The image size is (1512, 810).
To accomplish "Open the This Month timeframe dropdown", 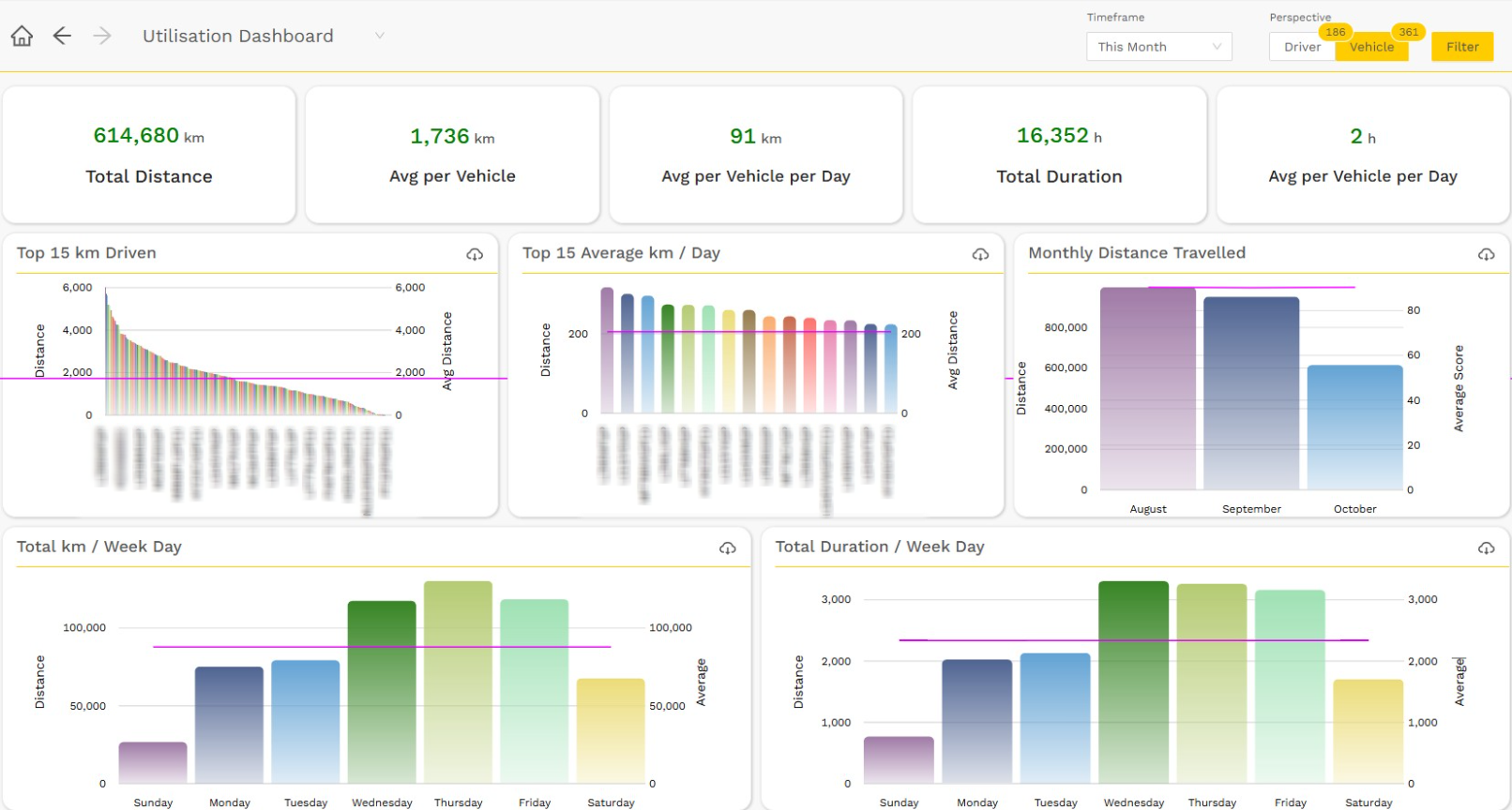I will 1158,47.
